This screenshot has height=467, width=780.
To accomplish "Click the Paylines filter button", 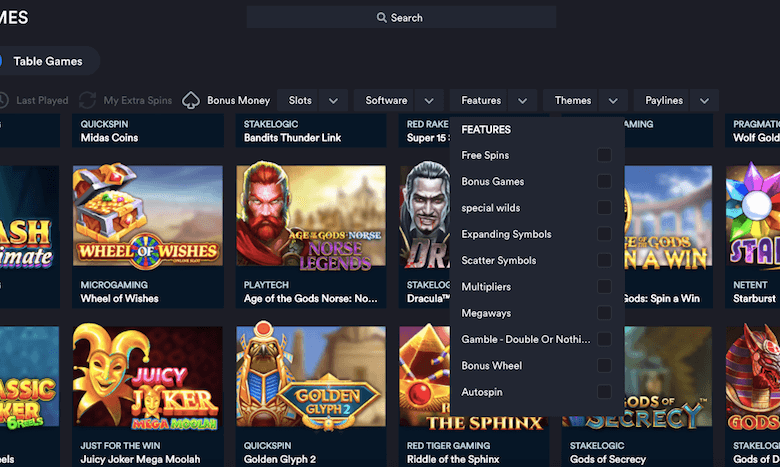I will 664,100.
